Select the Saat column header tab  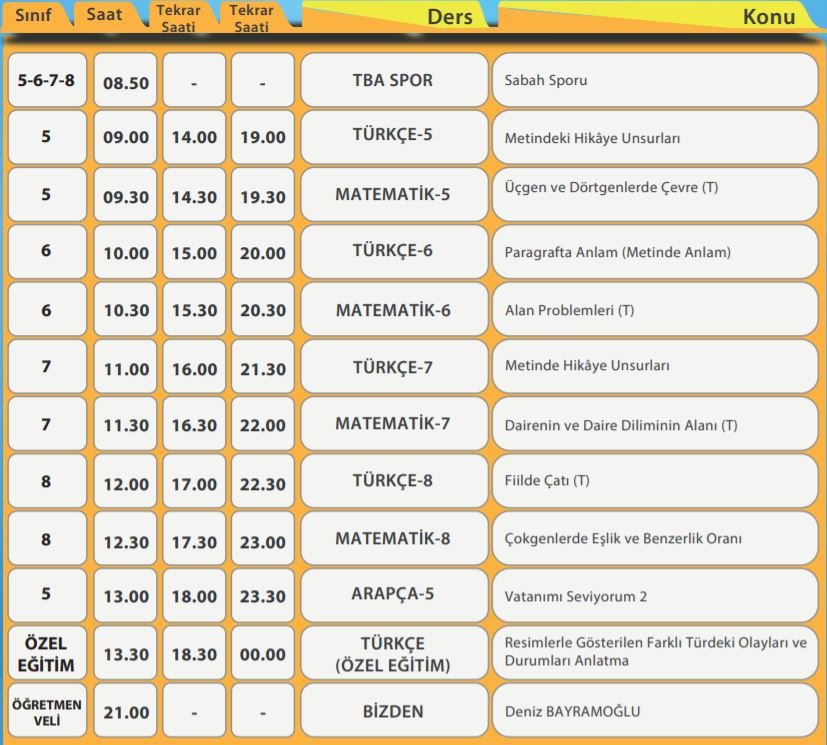point(107,15)
